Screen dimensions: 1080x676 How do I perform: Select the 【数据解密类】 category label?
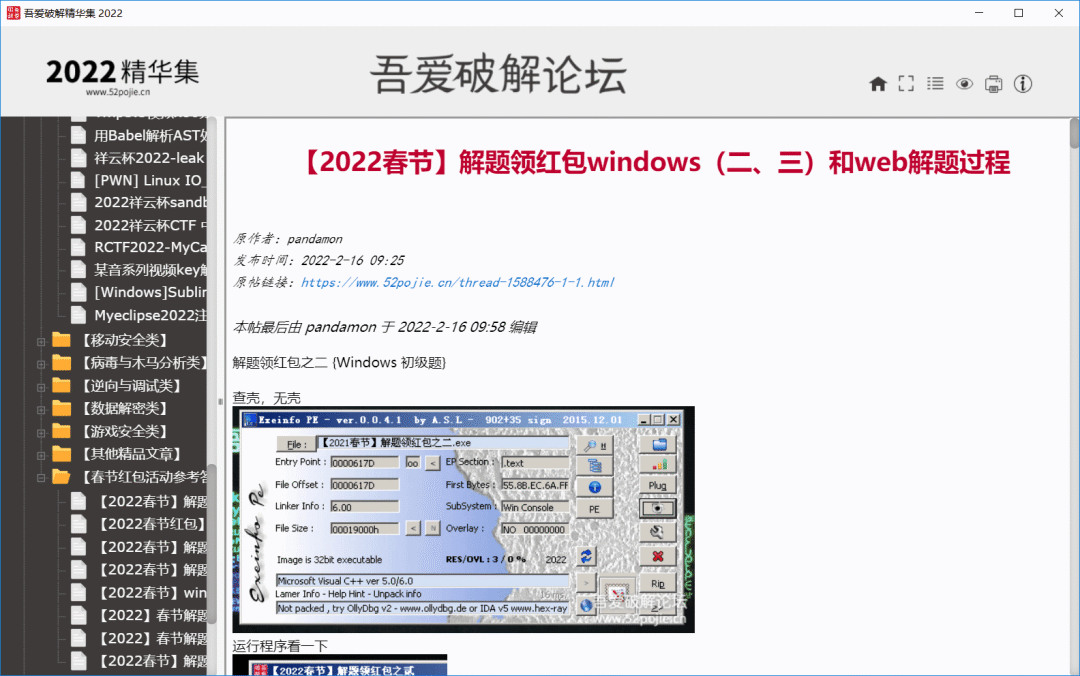tap(124, 409)
